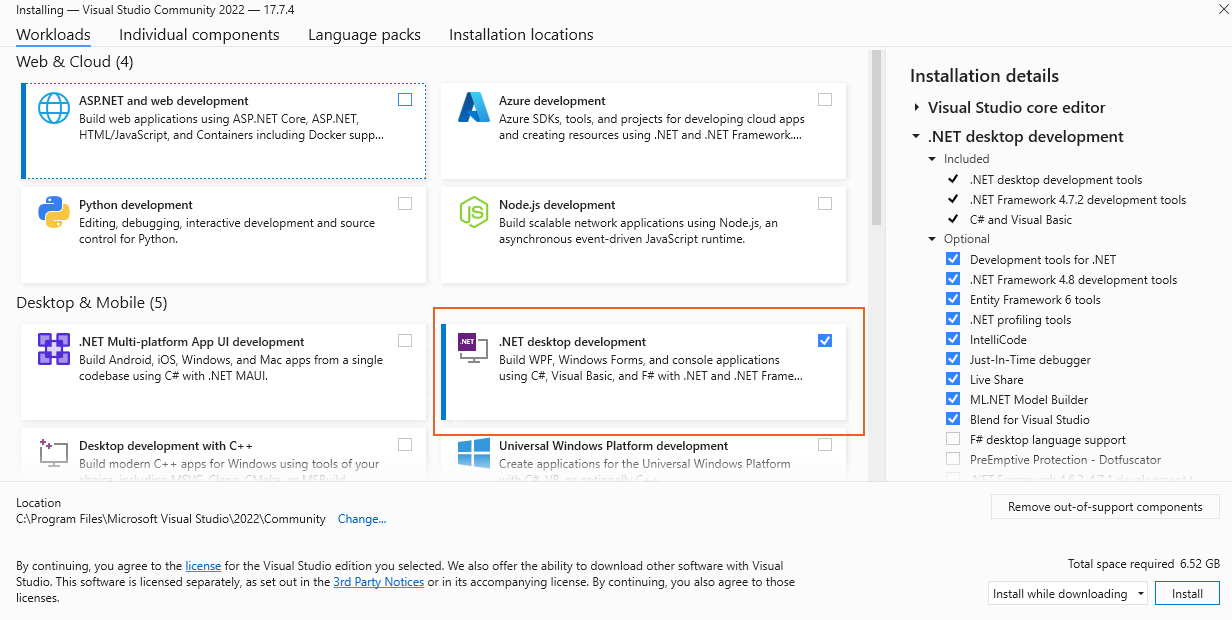Click the Web & Cloud (4) heading
The image size is (1232, 620).
(75, 62)
